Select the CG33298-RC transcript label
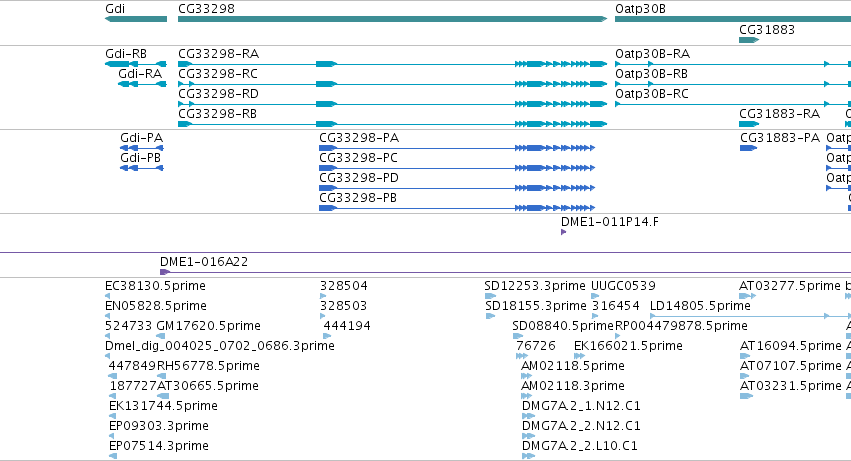 [x=218, y=74]
